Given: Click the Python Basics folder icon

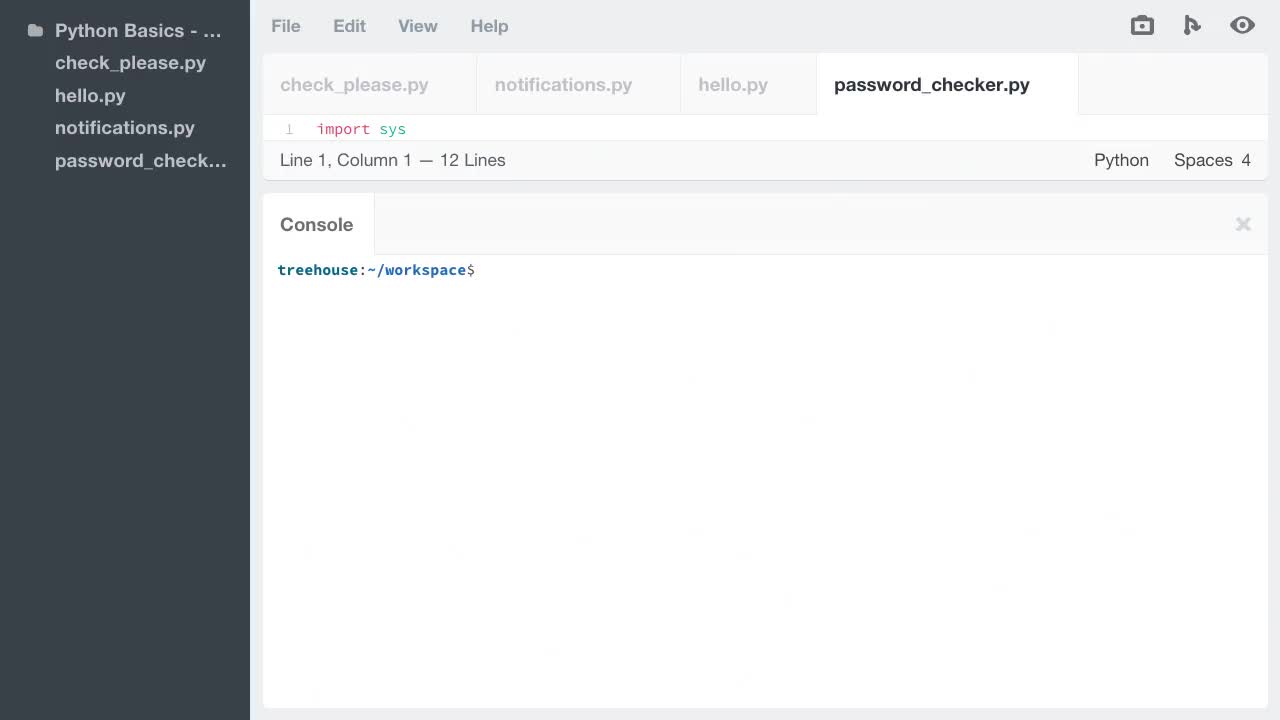Looking at the screenshot, I should (35, 30).
